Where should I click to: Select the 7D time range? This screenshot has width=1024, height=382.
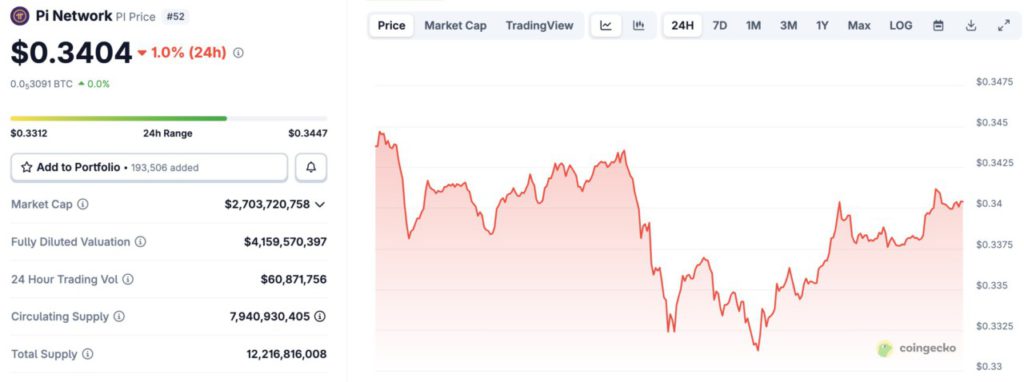(x=720, y=26)
